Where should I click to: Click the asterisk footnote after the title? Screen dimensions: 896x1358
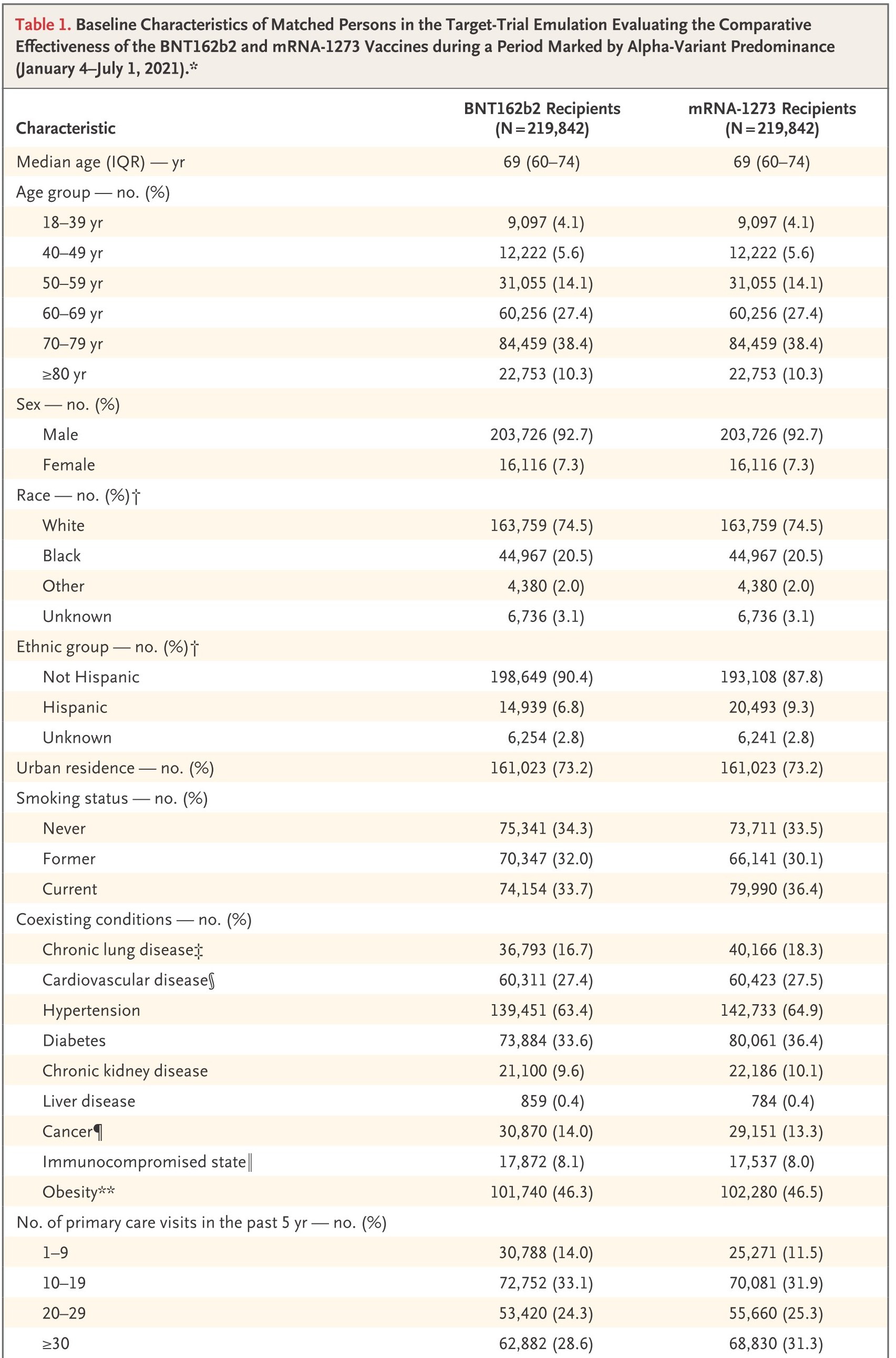click(194, 67)
